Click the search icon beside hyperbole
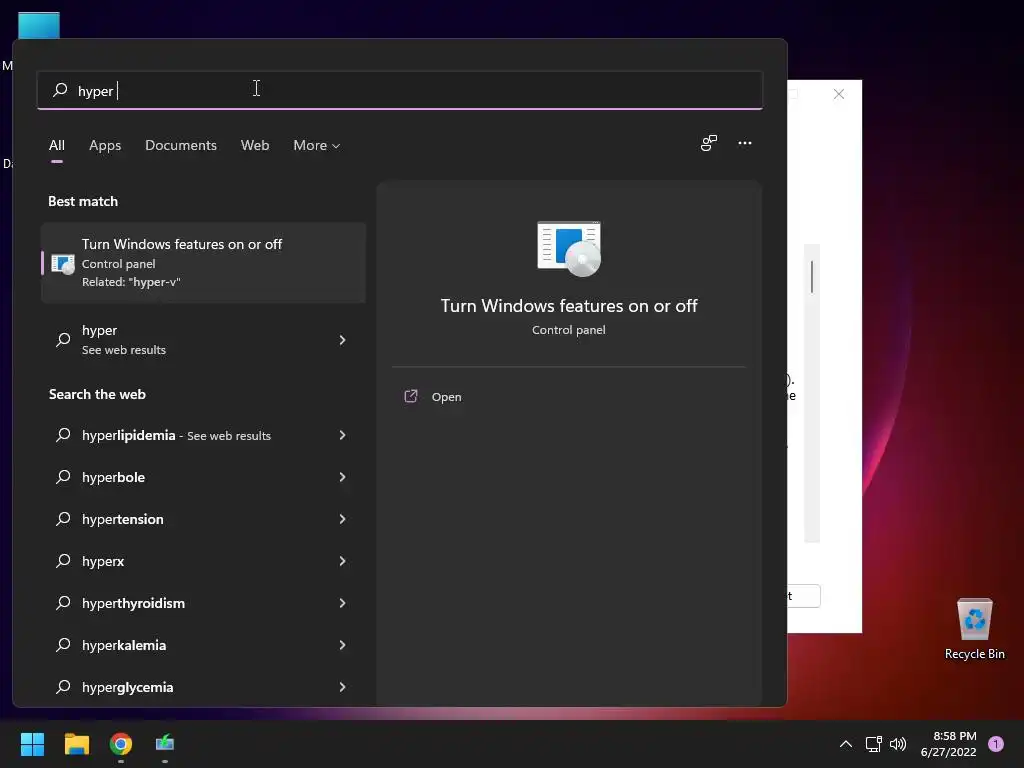 tap(63, 477)
